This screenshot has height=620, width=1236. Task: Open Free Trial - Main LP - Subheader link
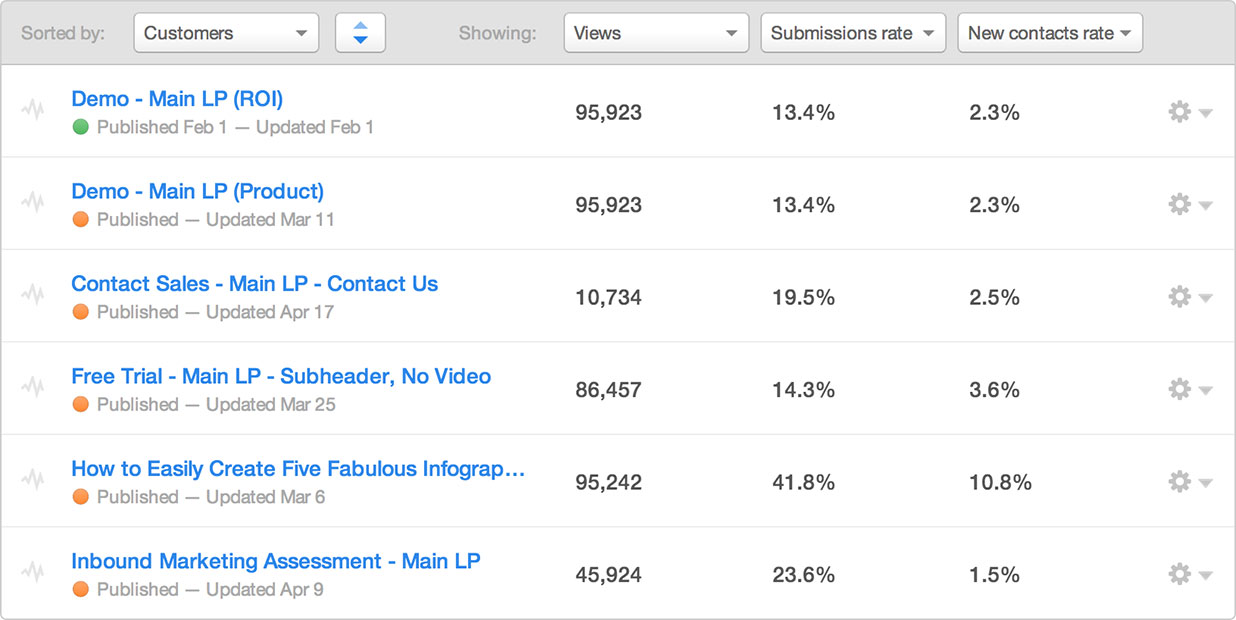point(281,376)
